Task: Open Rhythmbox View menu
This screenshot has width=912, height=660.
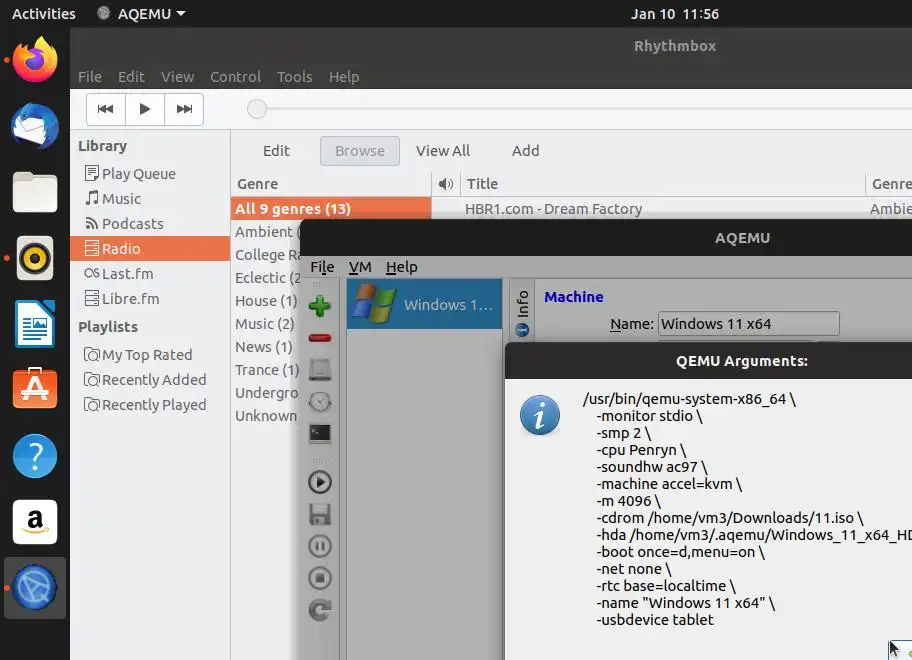Action: [x=177, y=77]
